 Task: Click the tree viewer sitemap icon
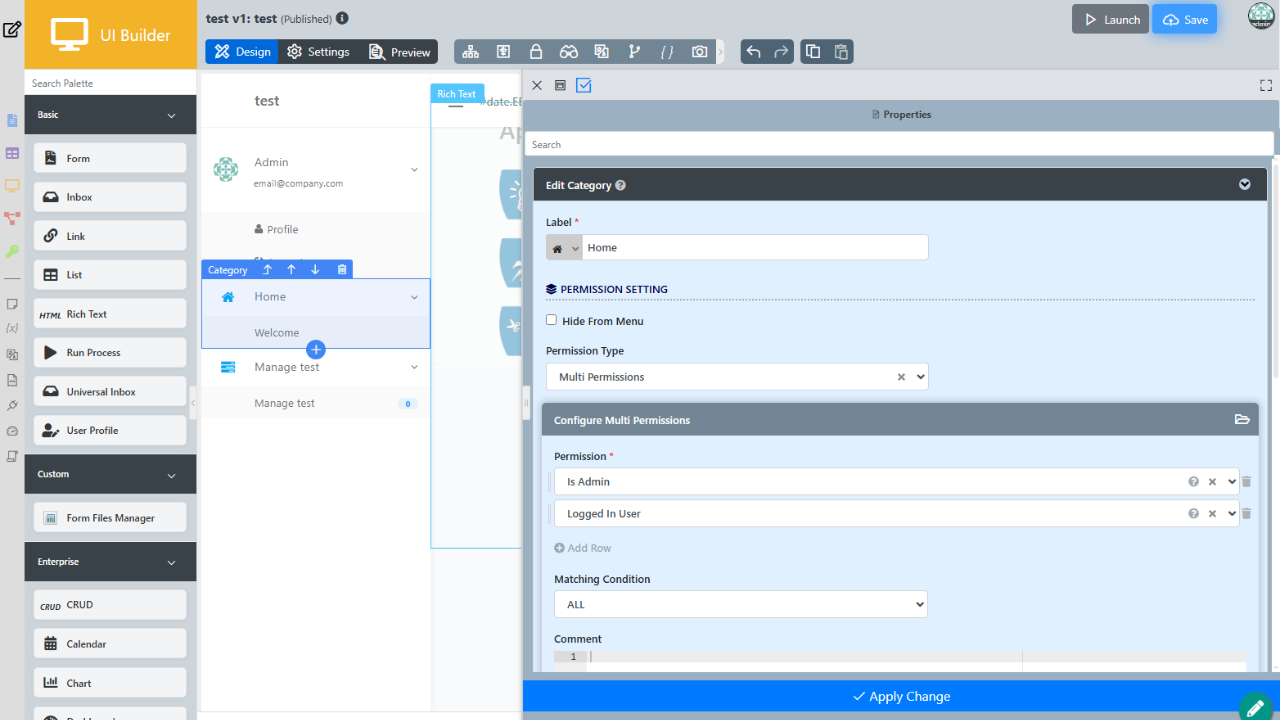[470, 52]
